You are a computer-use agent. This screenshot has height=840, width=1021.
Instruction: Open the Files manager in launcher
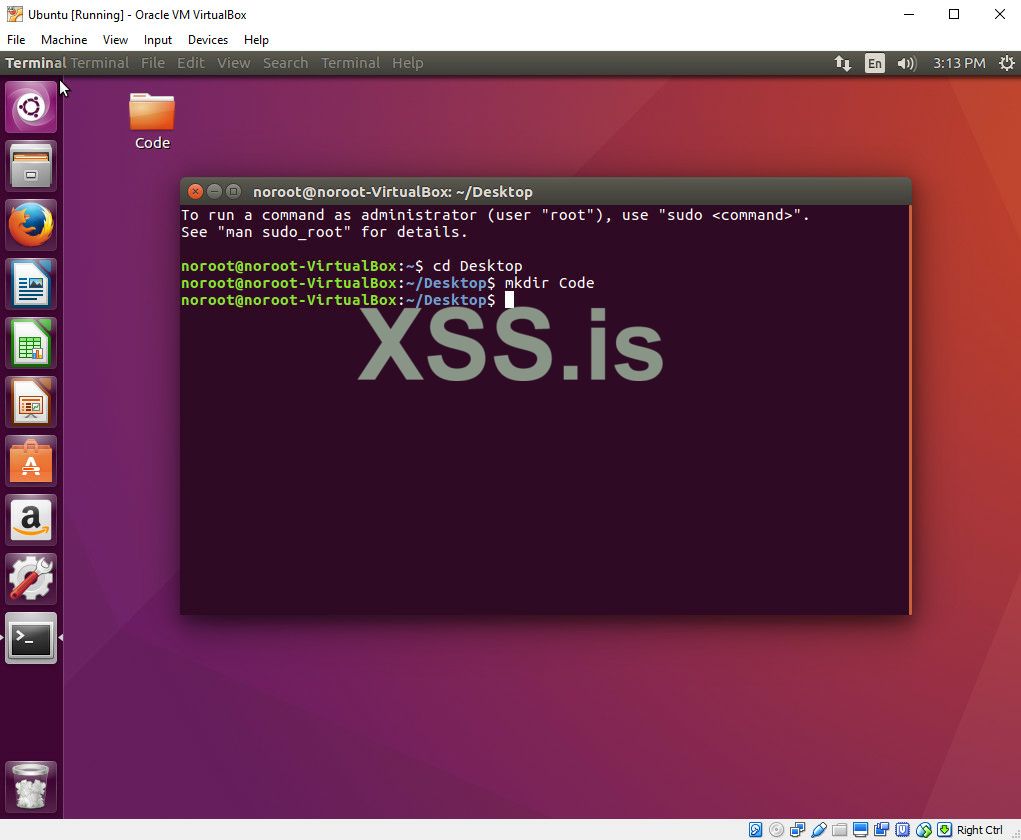click(31, 166)
